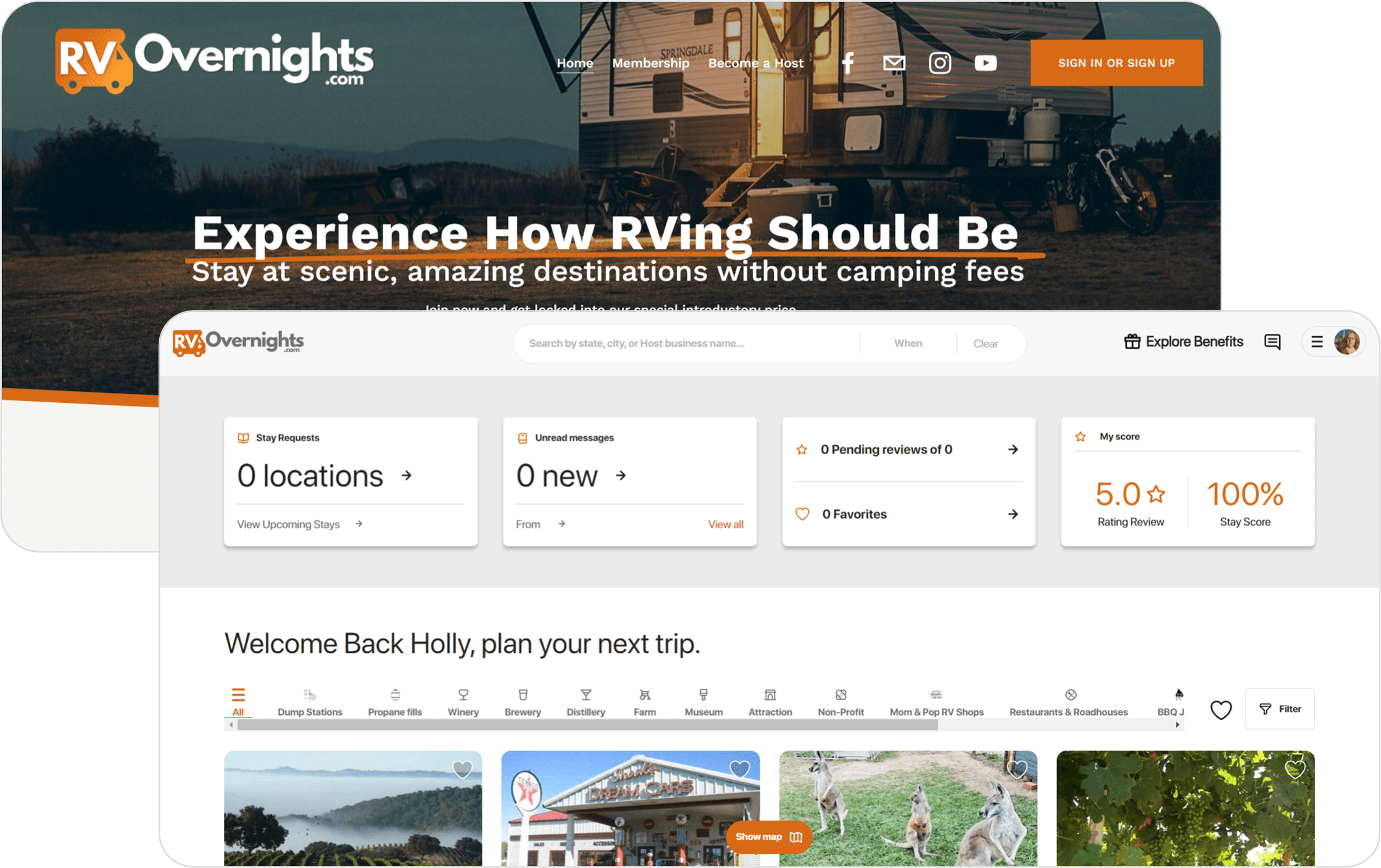Select the Dump Stations category tab
1381x868 pixels.
[x=310, y=703]
